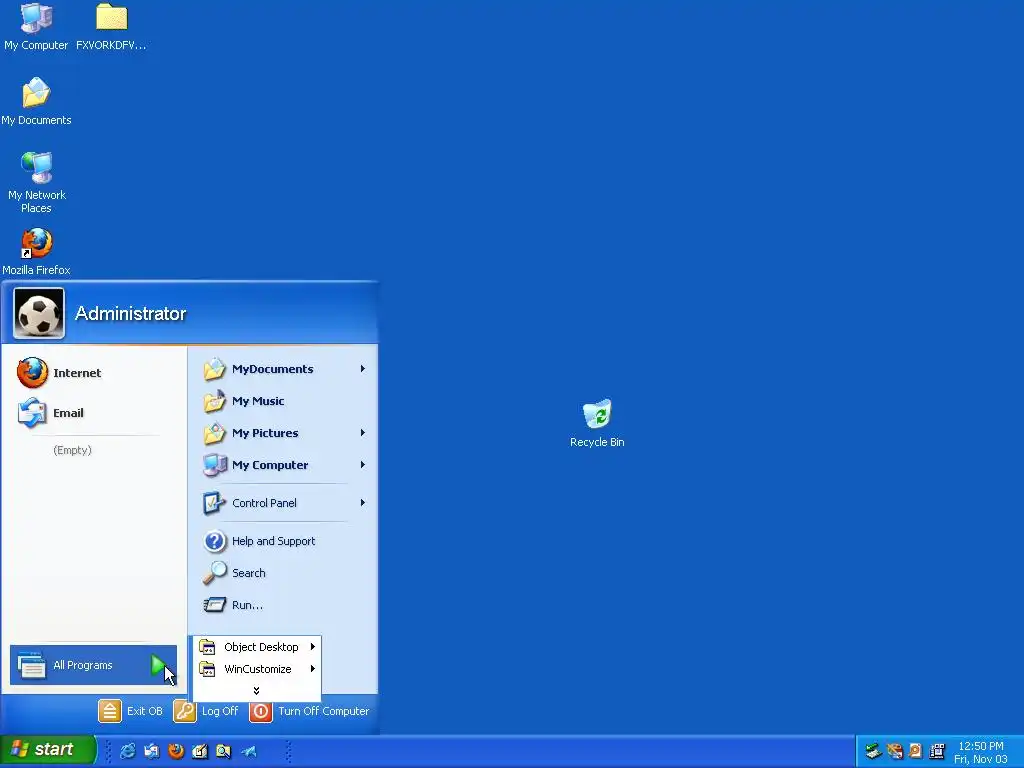Open the Recycle Bin
1024x768 pixels.
597,423
